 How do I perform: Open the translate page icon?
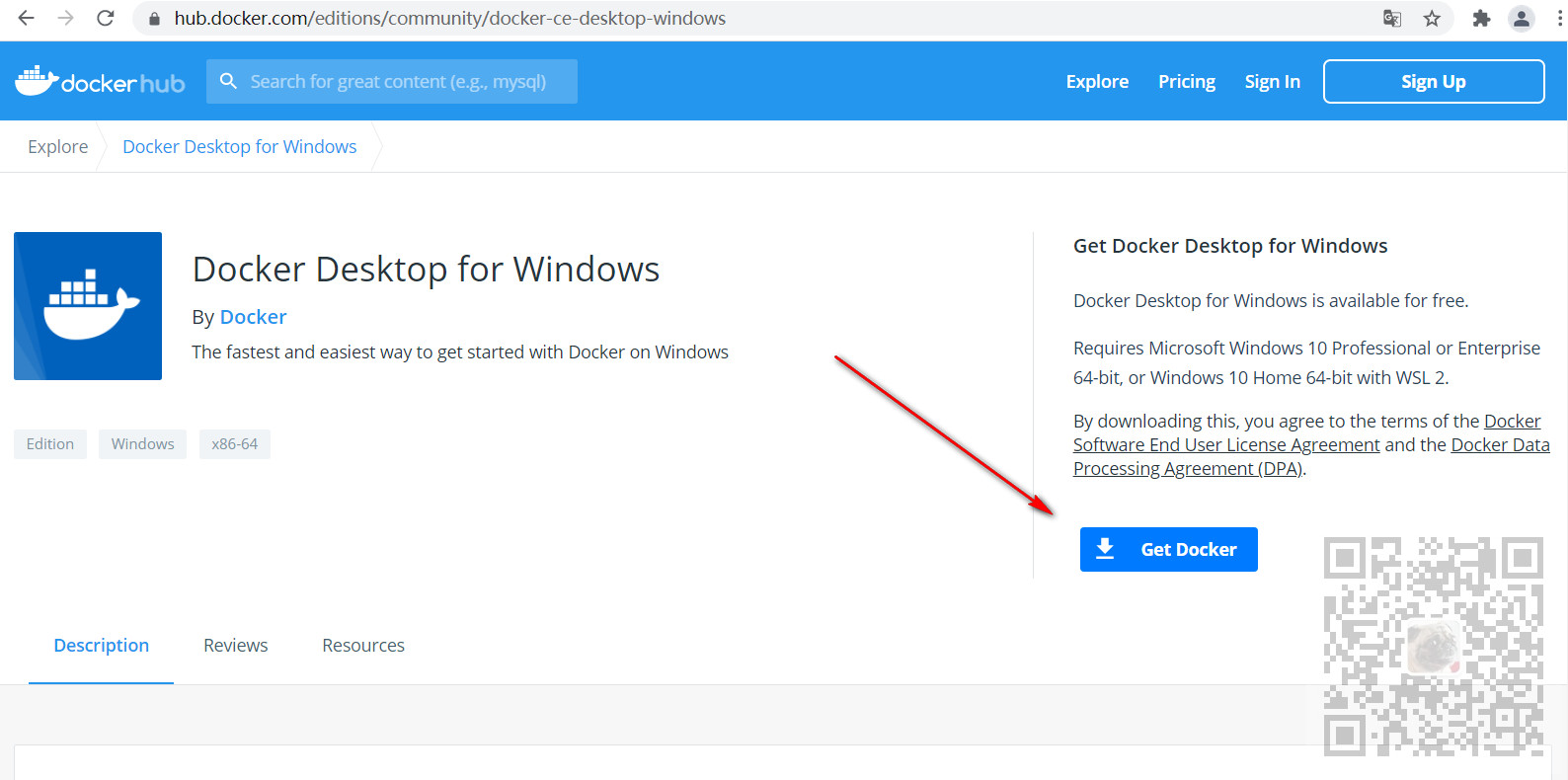tap(1392, 18)
